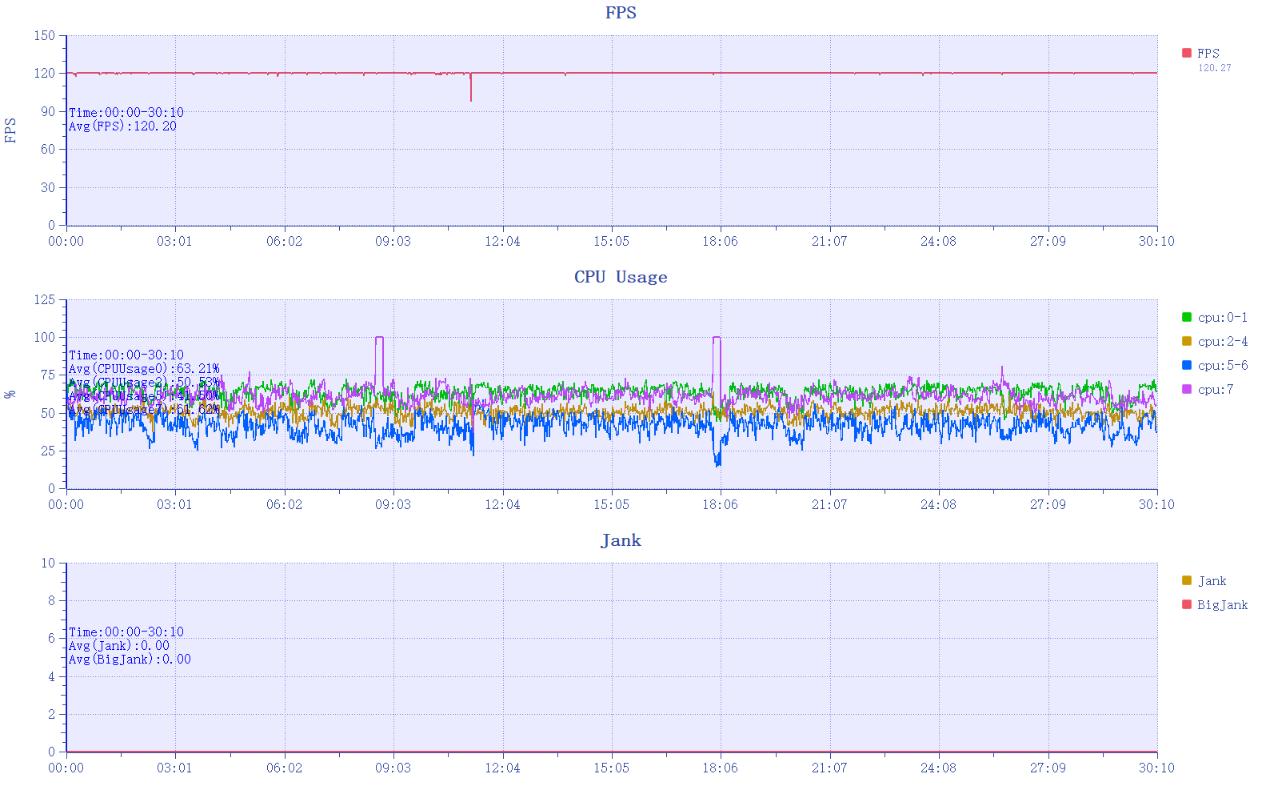Viewport: 1270px width, 790px height.
Task: Click the sharp FPS dip before 12:04
Action: point(471,88)
